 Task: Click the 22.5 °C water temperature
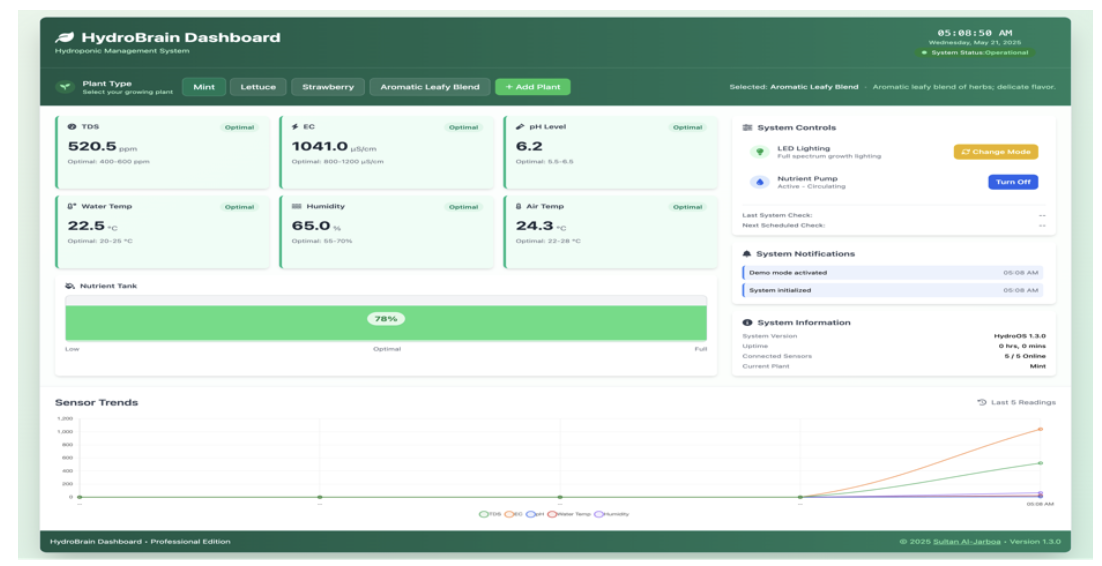(x=93, y=226)
